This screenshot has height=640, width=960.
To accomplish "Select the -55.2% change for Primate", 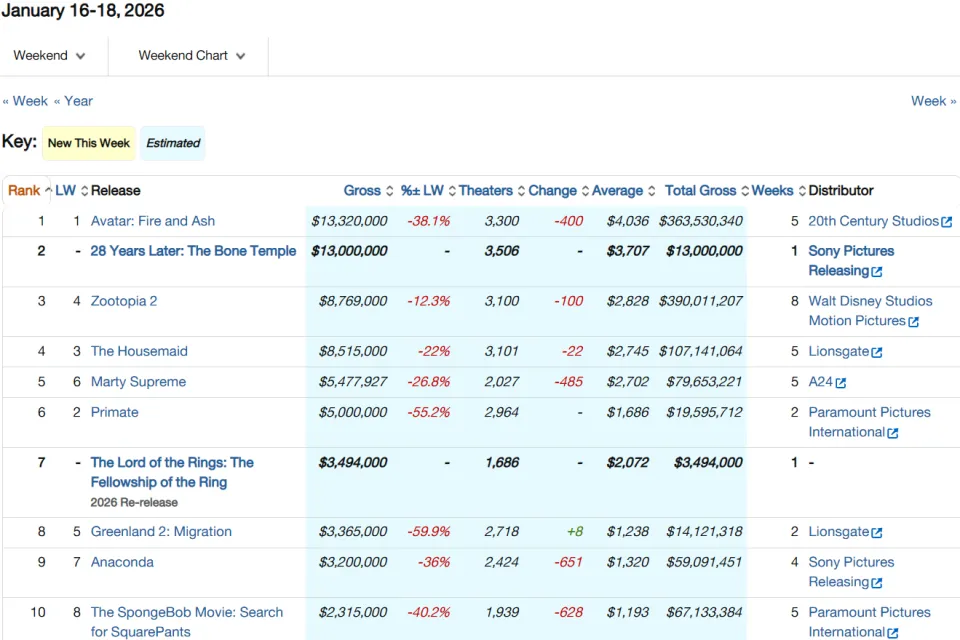I will click(x=429, y=412).
